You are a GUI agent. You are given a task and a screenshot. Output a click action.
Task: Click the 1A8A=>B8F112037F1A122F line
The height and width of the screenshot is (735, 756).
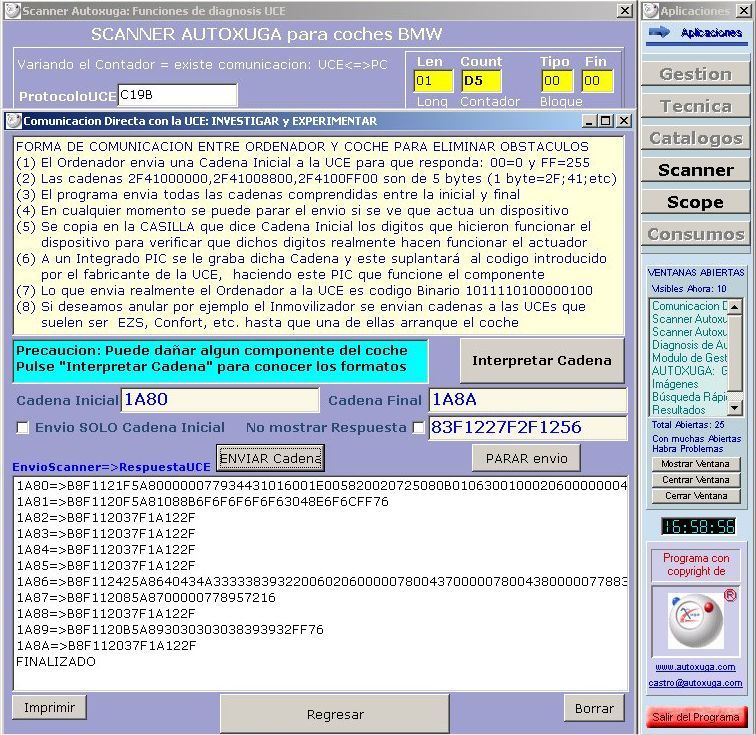click(106, 646)
